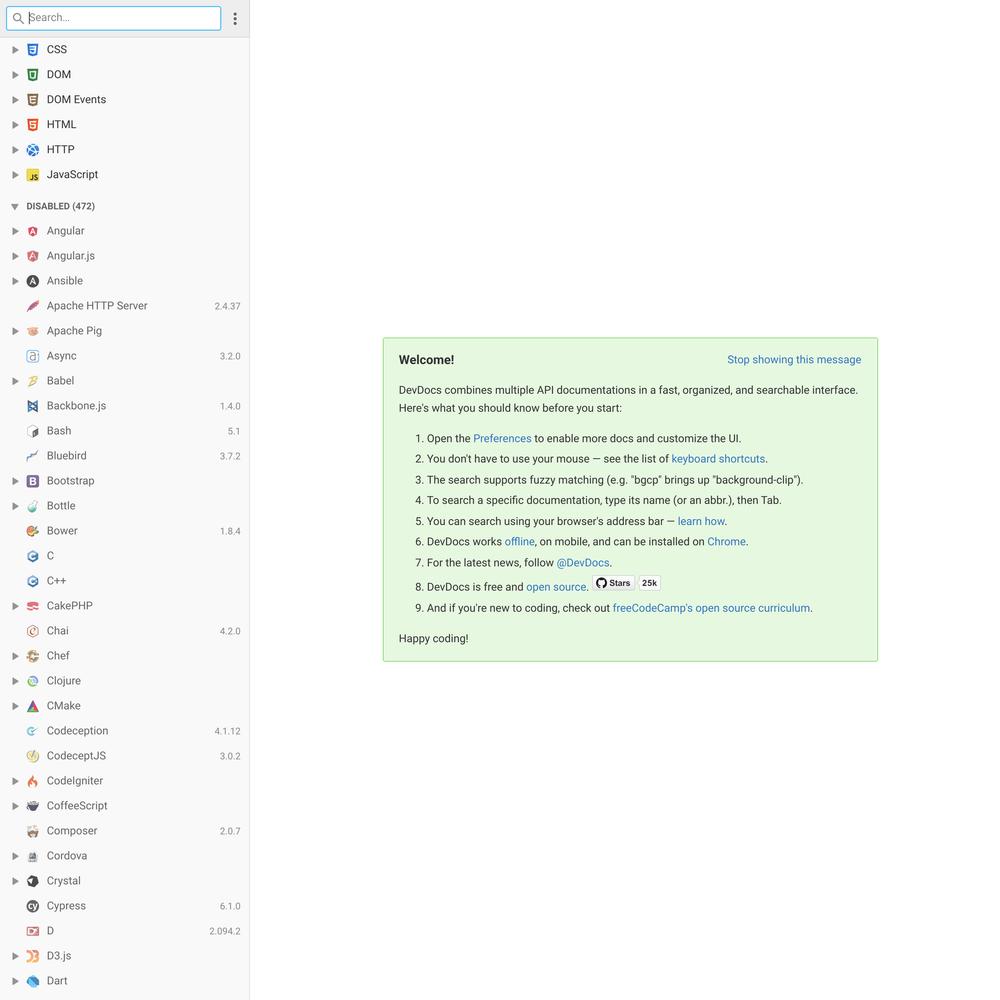Click the C++ icon
This screenshot has width=1000, height=1000.
(x=33, y=581)
